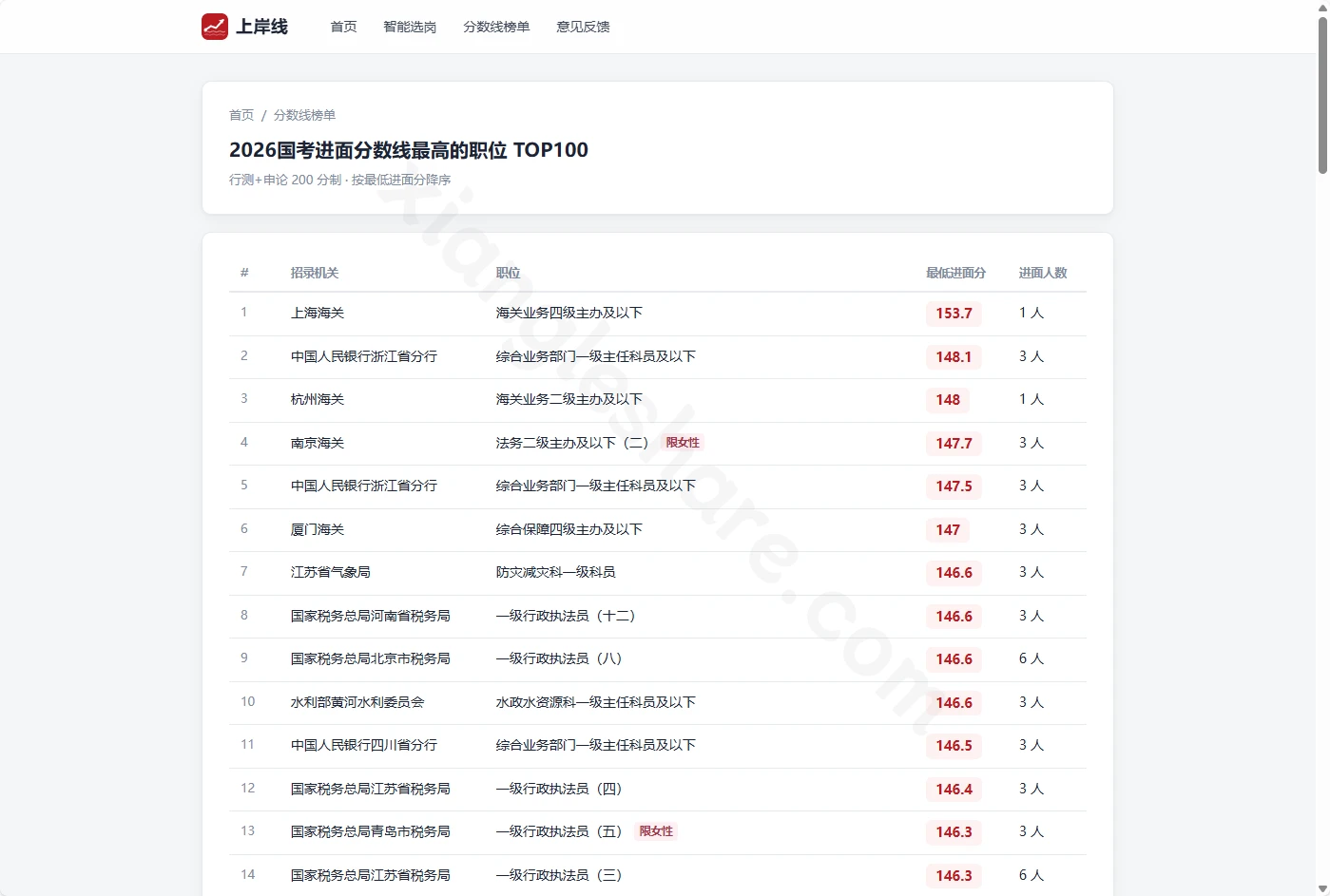
Task: Click the 2026国考进面分数线 page heading
Action: tap(409, 150)
